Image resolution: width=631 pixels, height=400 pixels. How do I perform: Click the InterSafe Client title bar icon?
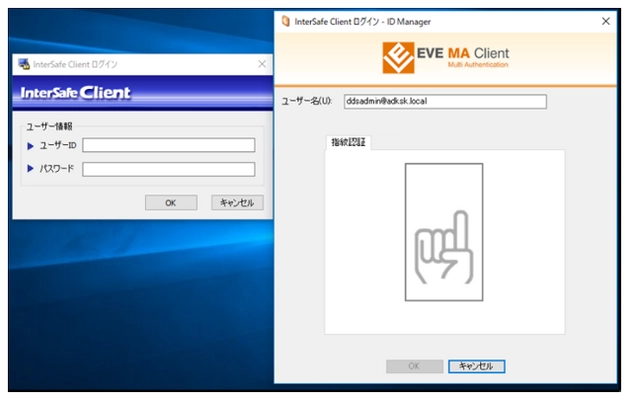(x=24, y=64)
